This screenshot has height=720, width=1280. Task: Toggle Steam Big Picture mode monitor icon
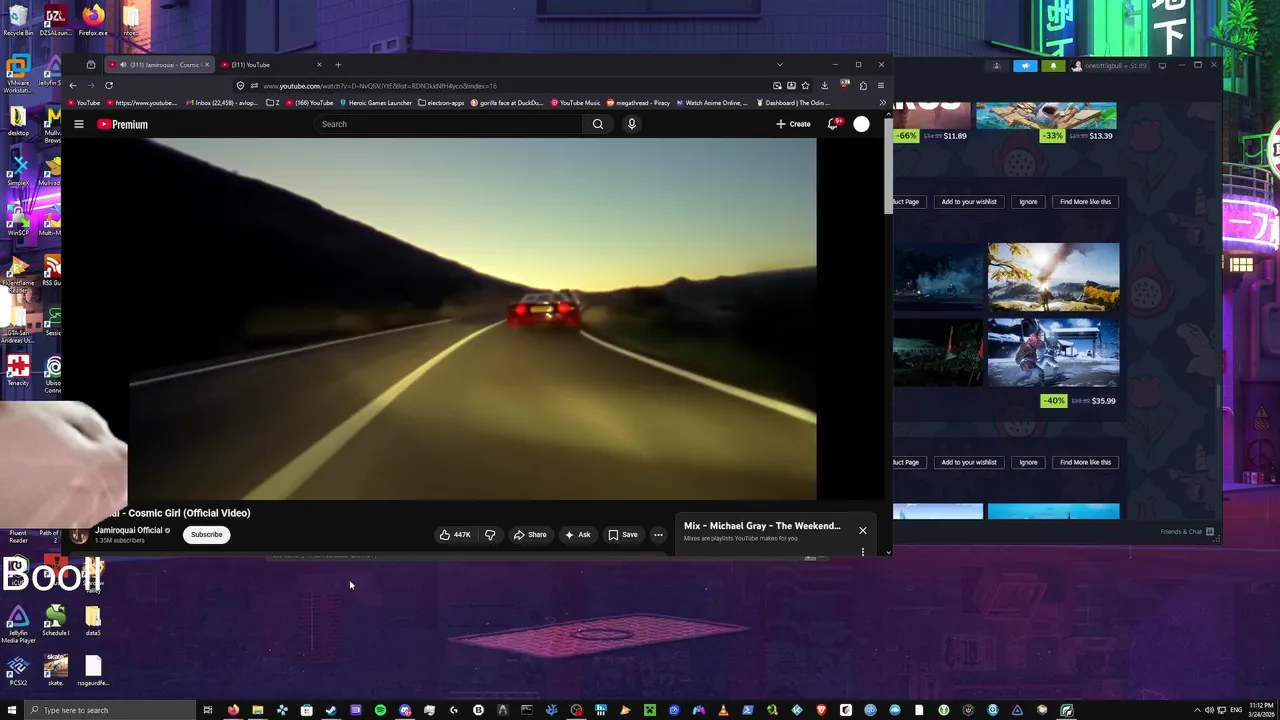1162,66
